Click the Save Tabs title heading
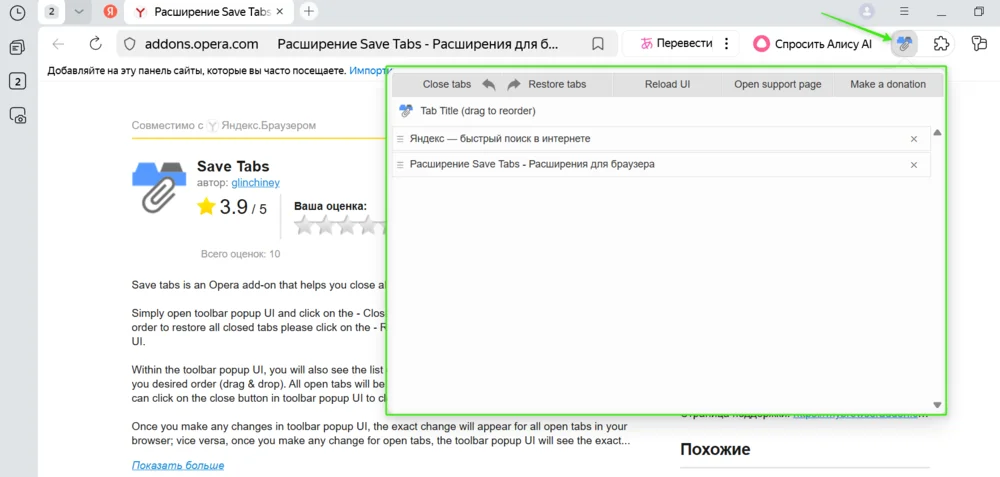Screen dimensions: 1000x477 pos(233,166)
